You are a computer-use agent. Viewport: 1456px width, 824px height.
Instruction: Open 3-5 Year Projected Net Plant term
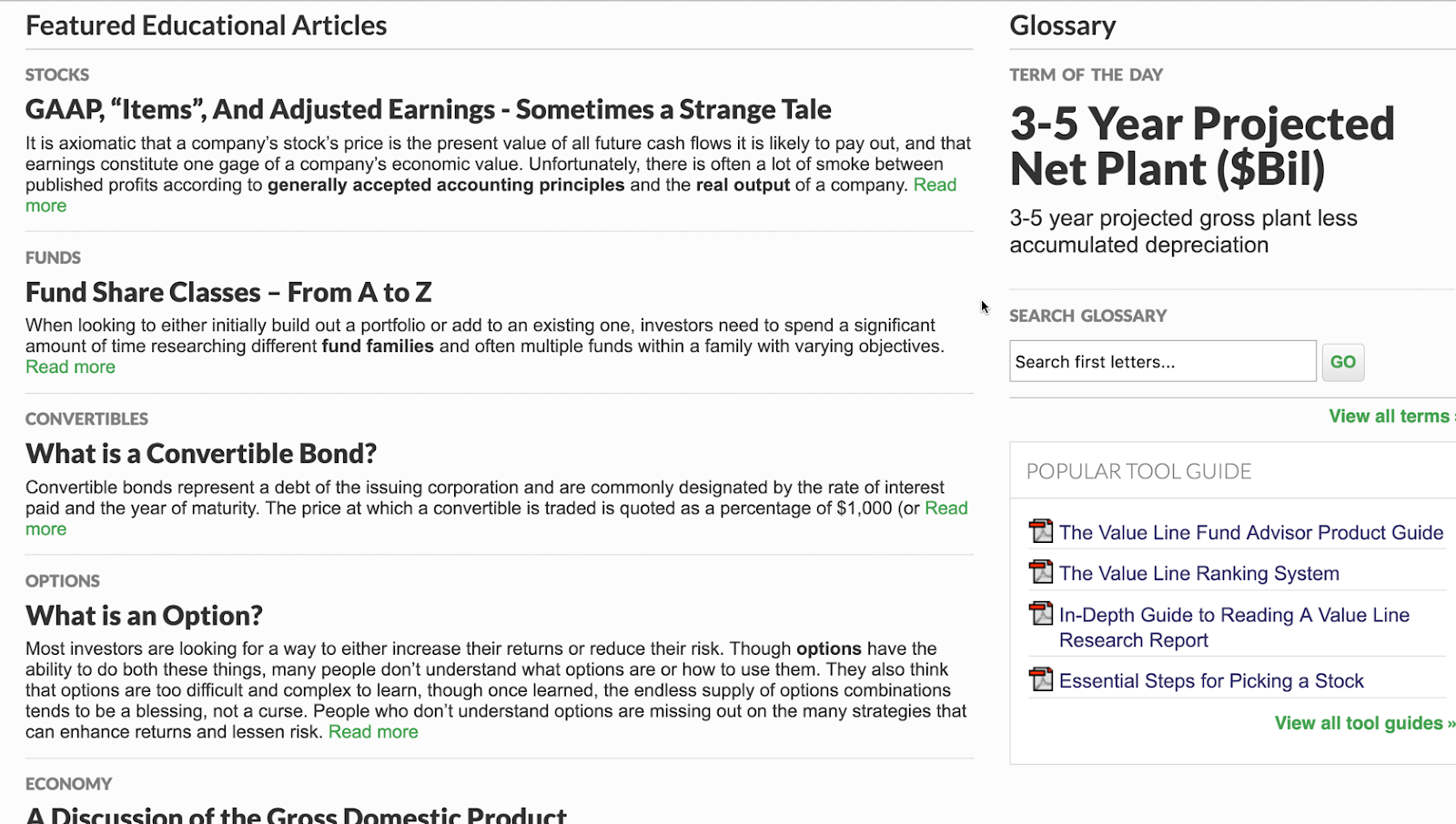(1201, 146)
